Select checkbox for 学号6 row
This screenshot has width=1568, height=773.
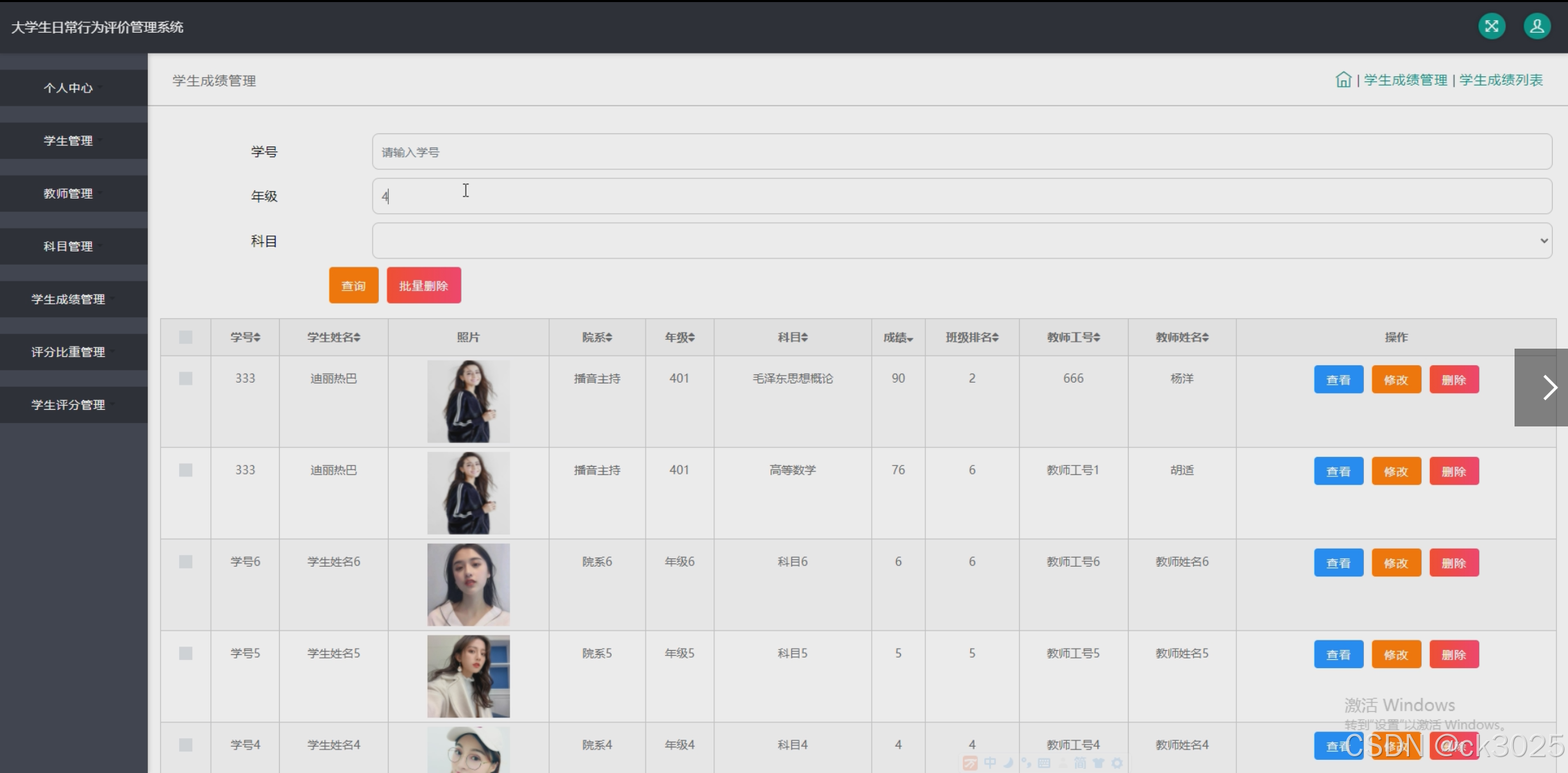pyautogui.click(x=185, y=562)
